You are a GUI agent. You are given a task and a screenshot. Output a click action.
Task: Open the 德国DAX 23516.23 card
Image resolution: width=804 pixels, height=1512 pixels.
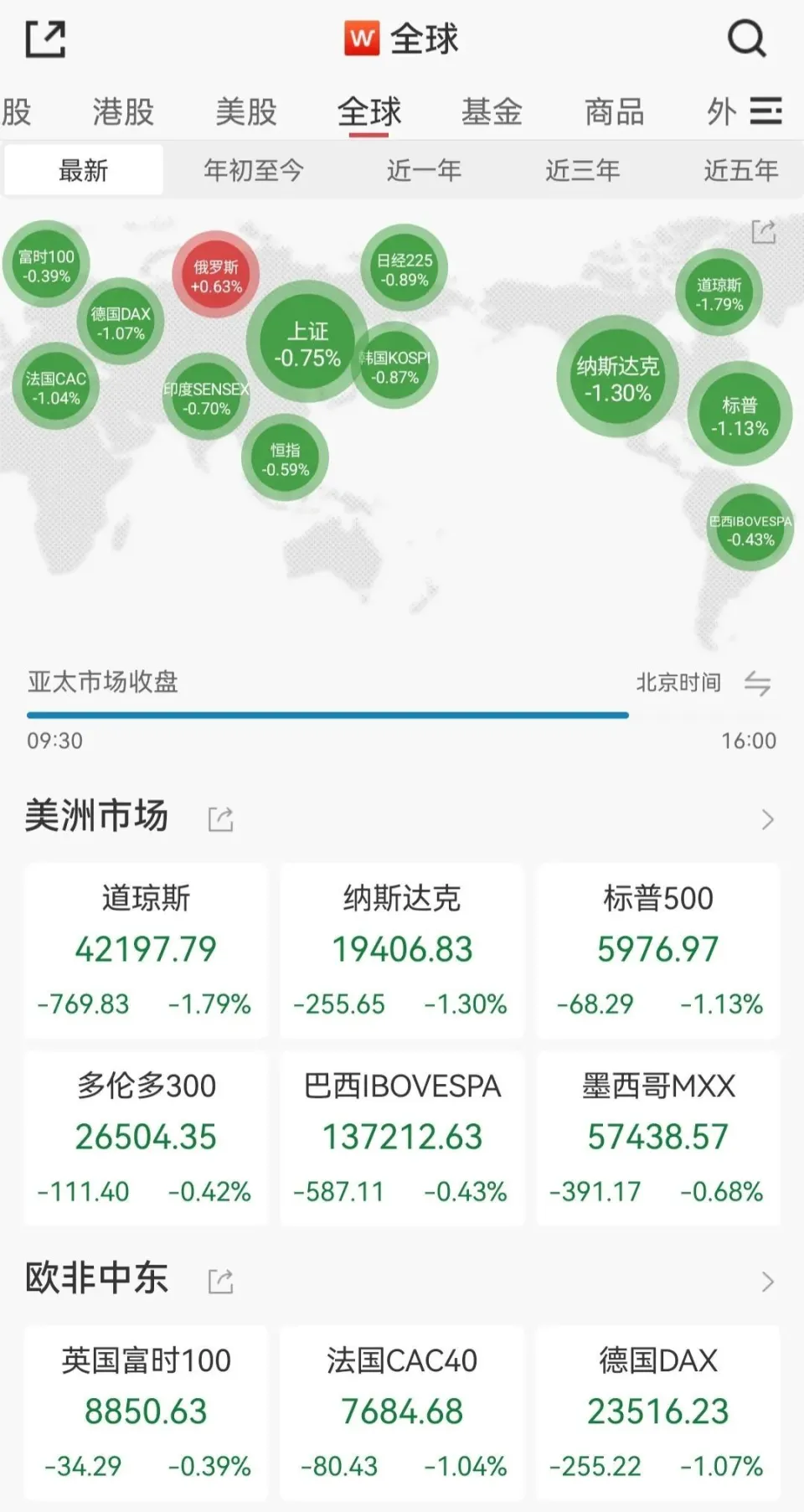click(x=658, y=1412)
